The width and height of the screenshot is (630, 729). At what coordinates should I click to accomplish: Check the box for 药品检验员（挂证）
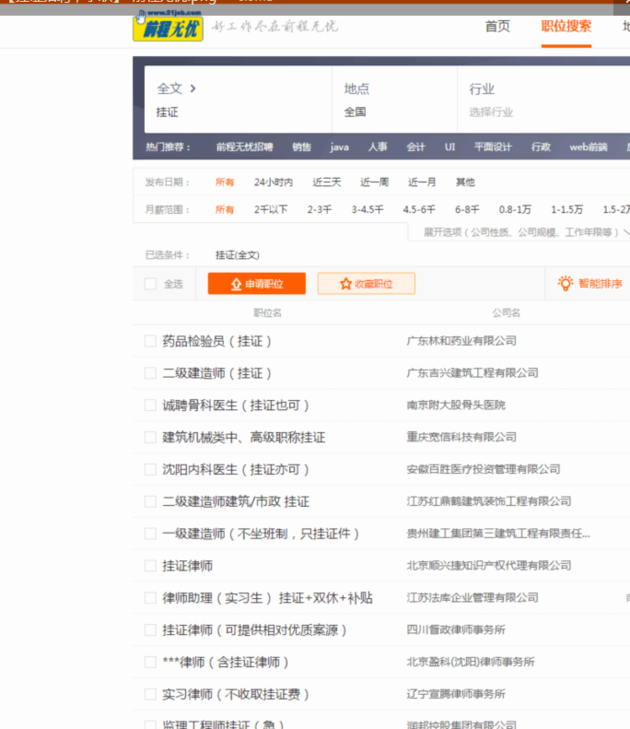coord(150,341)
